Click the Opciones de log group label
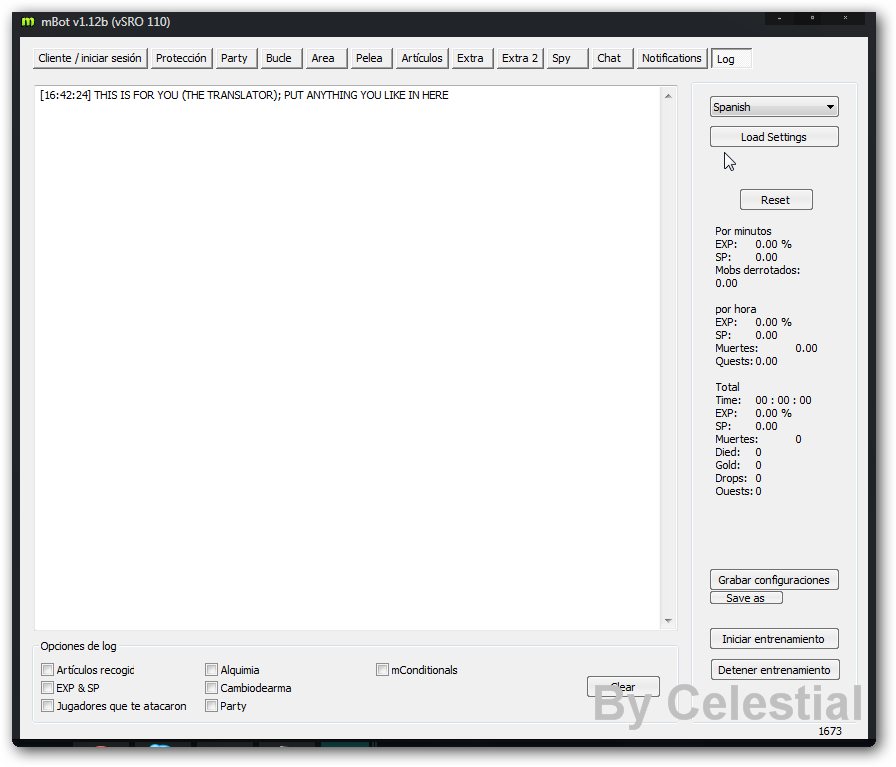Screen dimensions: 896x767 click(78, 646)
